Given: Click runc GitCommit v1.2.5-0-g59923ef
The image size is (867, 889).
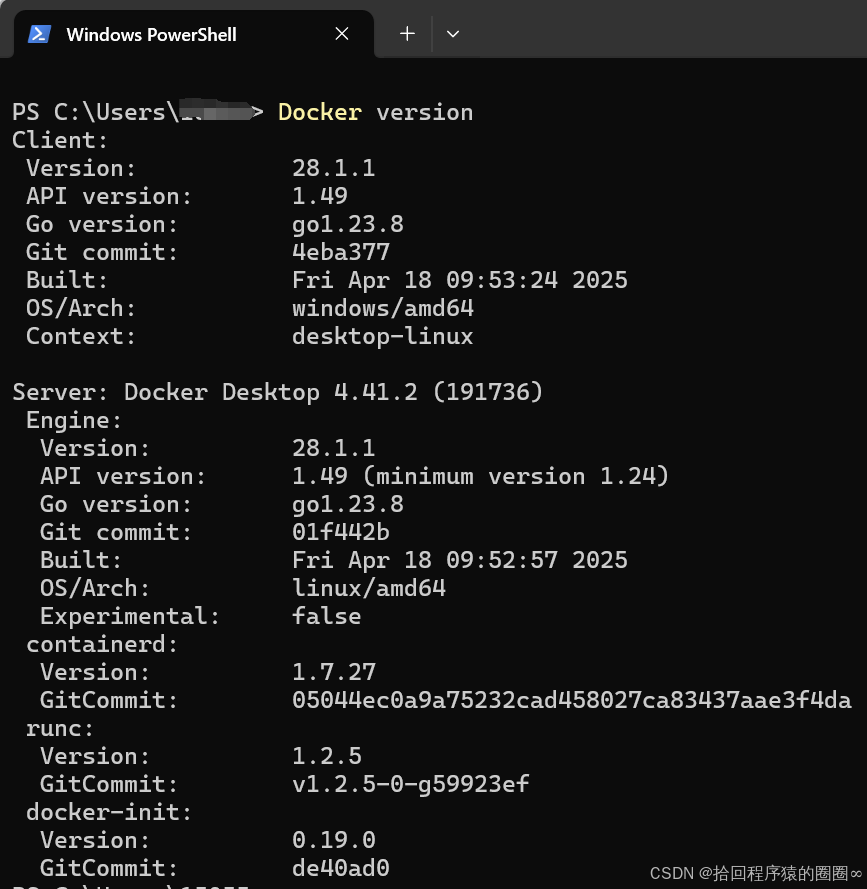Looking at the screenshot, I should tap(411, 784).
